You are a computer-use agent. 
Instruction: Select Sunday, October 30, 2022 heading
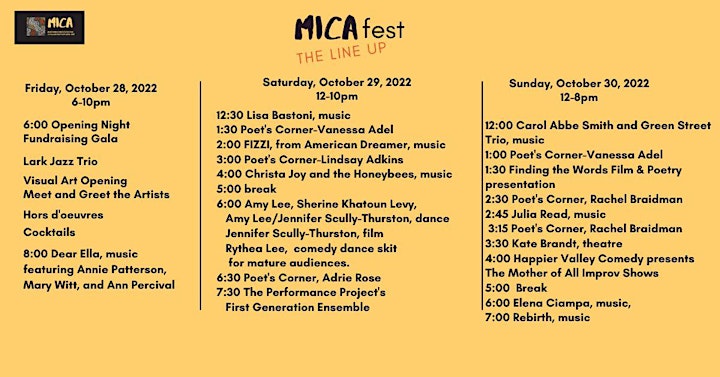tap(579, 84)
